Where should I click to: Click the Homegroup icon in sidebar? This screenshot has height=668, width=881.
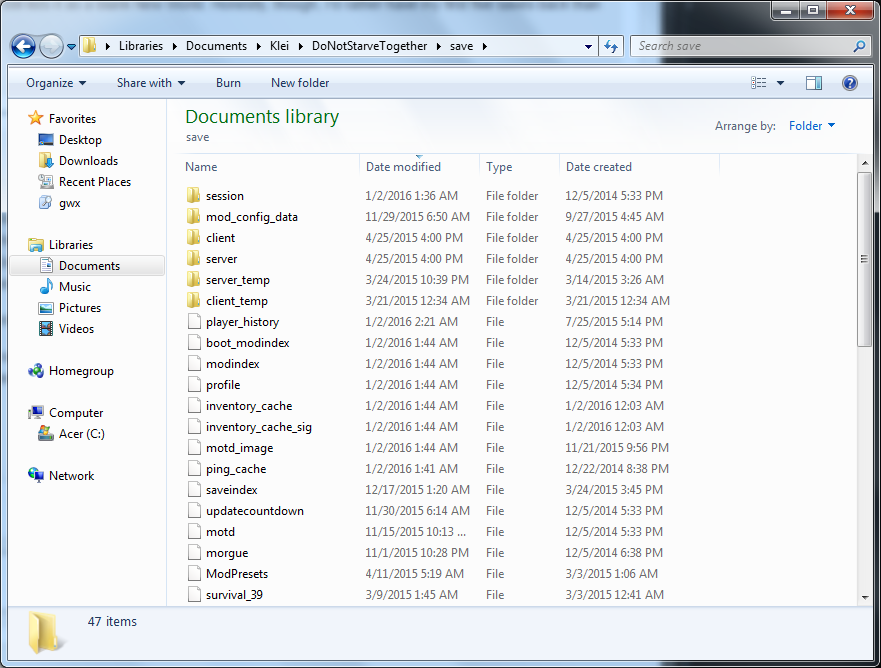36,371
